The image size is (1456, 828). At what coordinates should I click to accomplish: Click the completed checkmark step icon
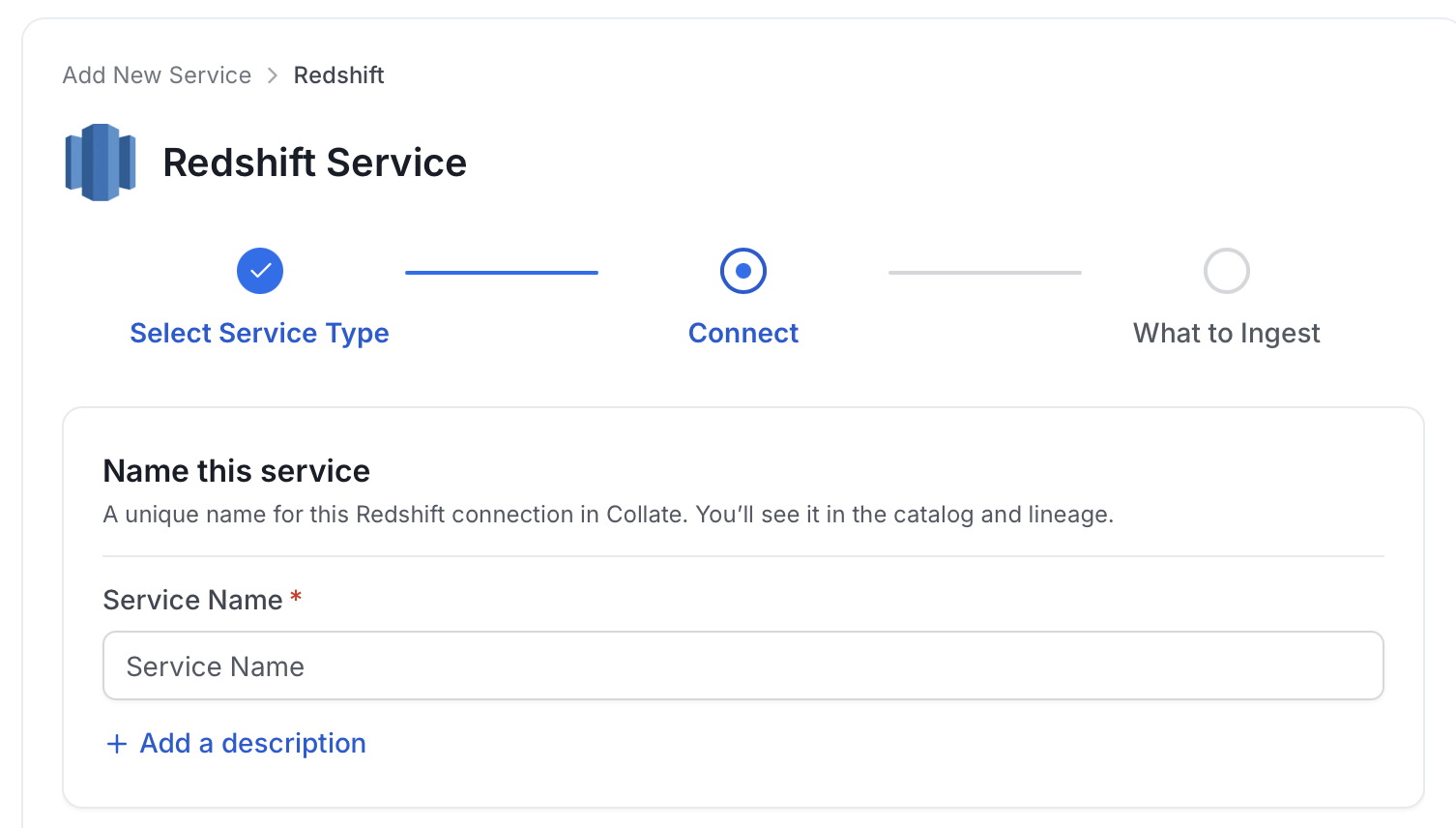coord(260,271)
